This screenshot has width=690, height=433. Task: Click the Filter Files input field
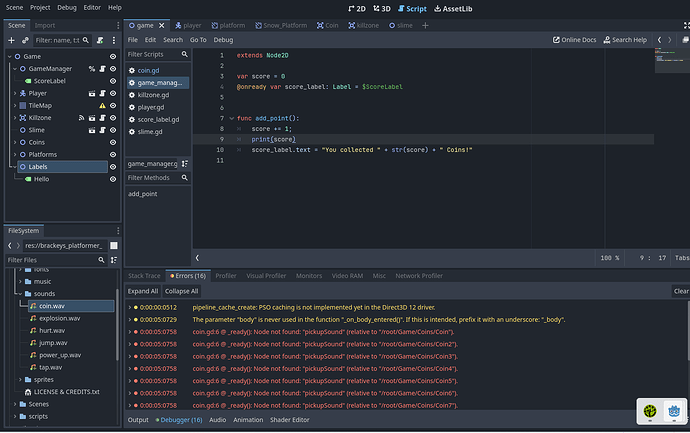coord(56,260)
